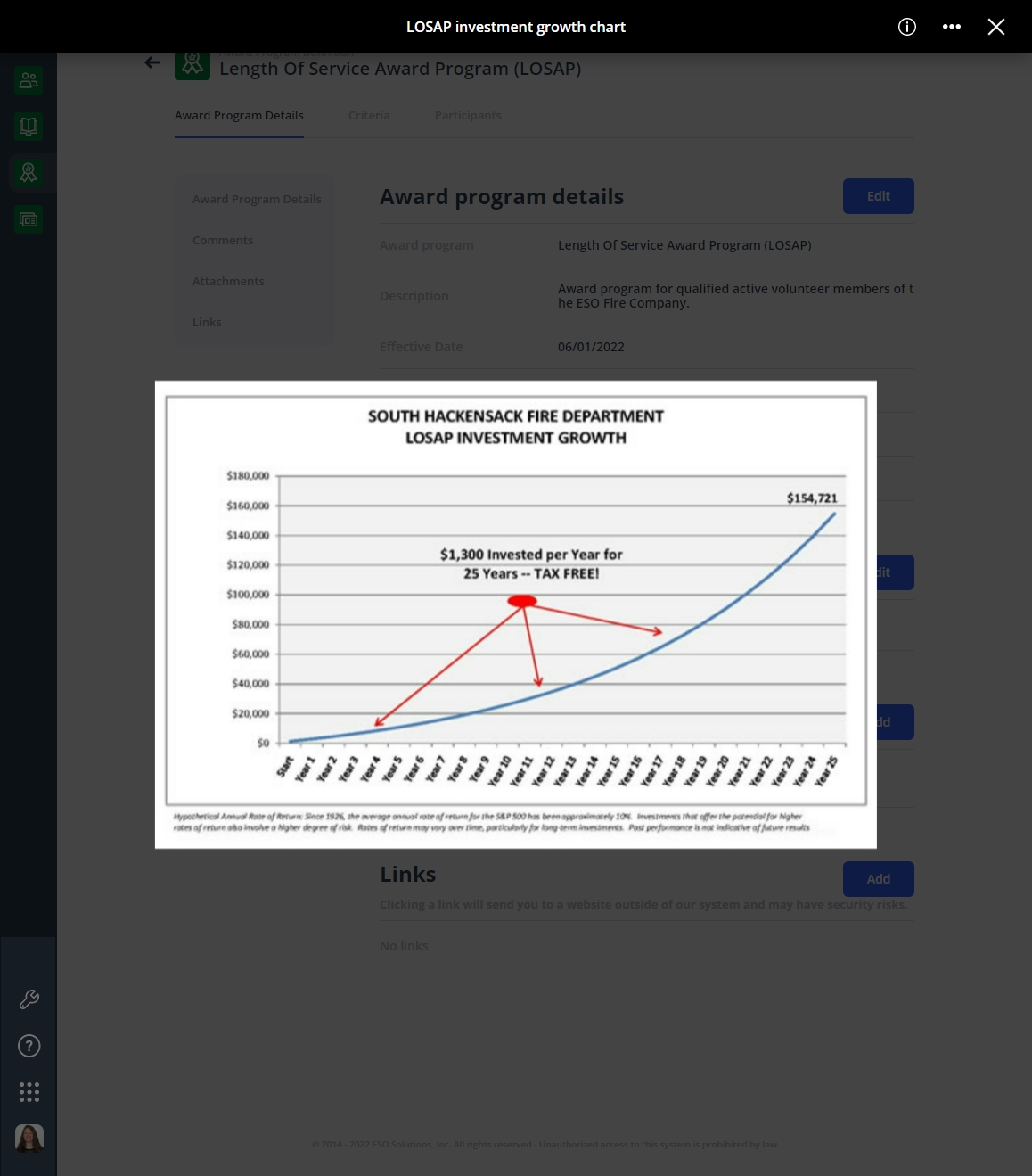The width and height of the screenshot is (1032, 1176).
Task: Click the 'Links' section heading
Action: tap(408, 875)
